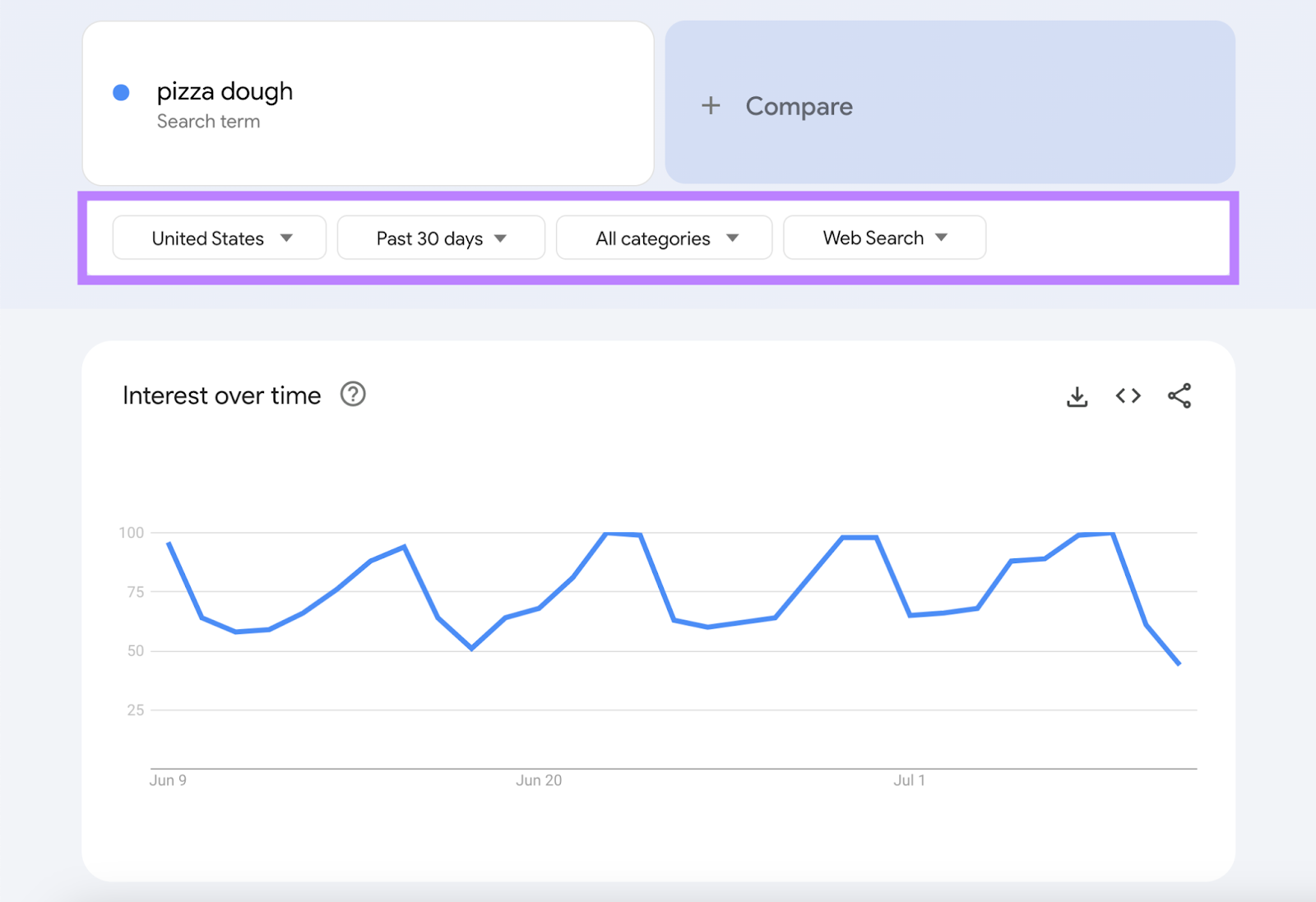Click the Jun 9 axis label
The height and width of the screenshot is (902, 1316).
click(x=168, y=780)
